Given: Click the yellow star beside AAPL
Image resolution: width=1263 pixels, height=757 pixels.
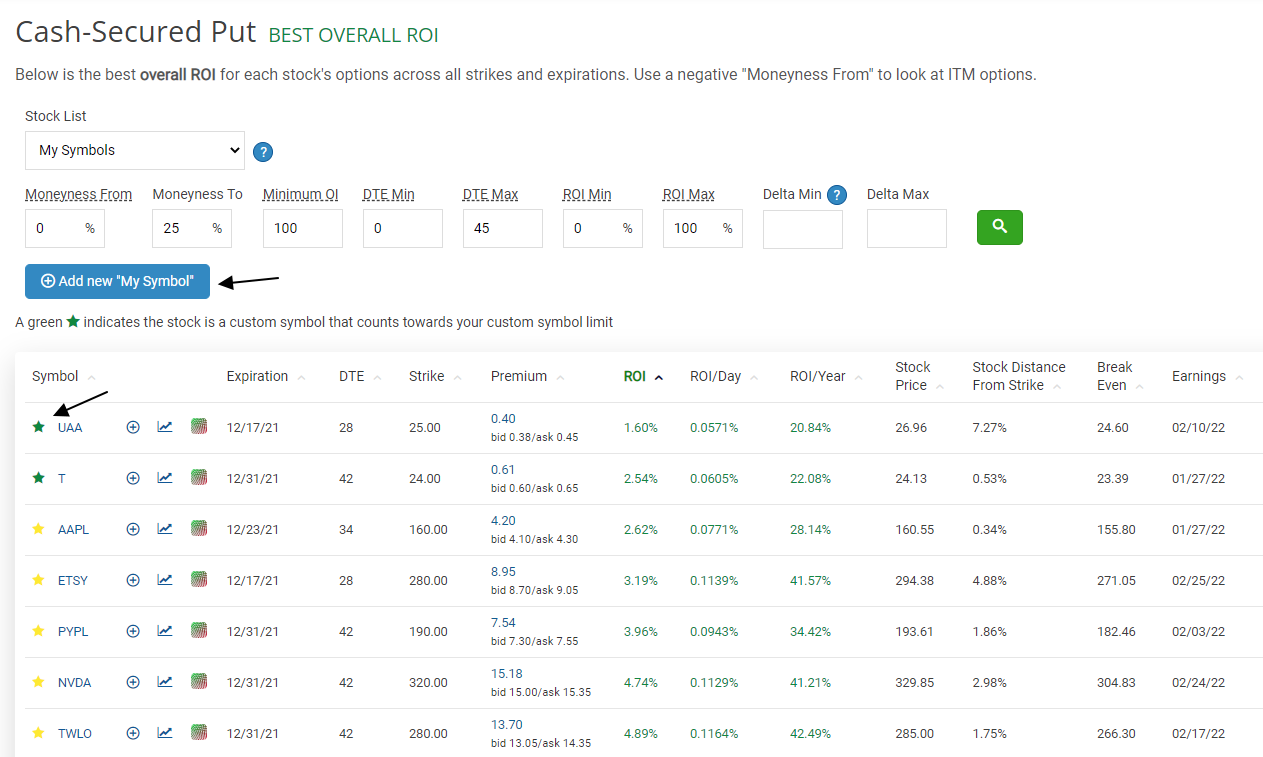Looking at the screenshot, I should 39,529.
